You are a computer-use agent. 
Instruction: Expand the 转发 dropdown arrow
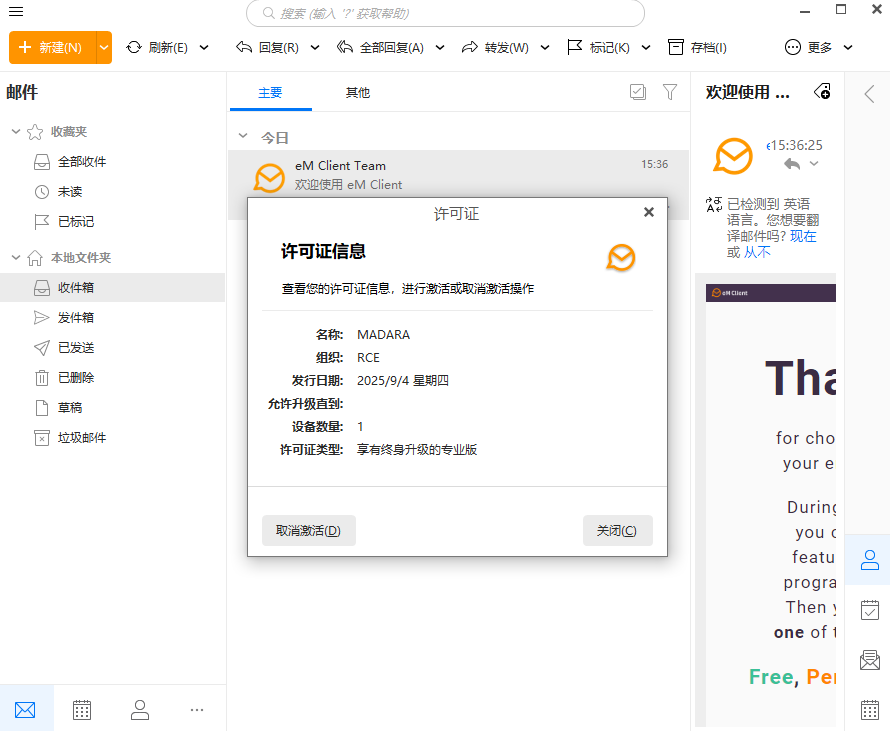click(x=545, y=48)
